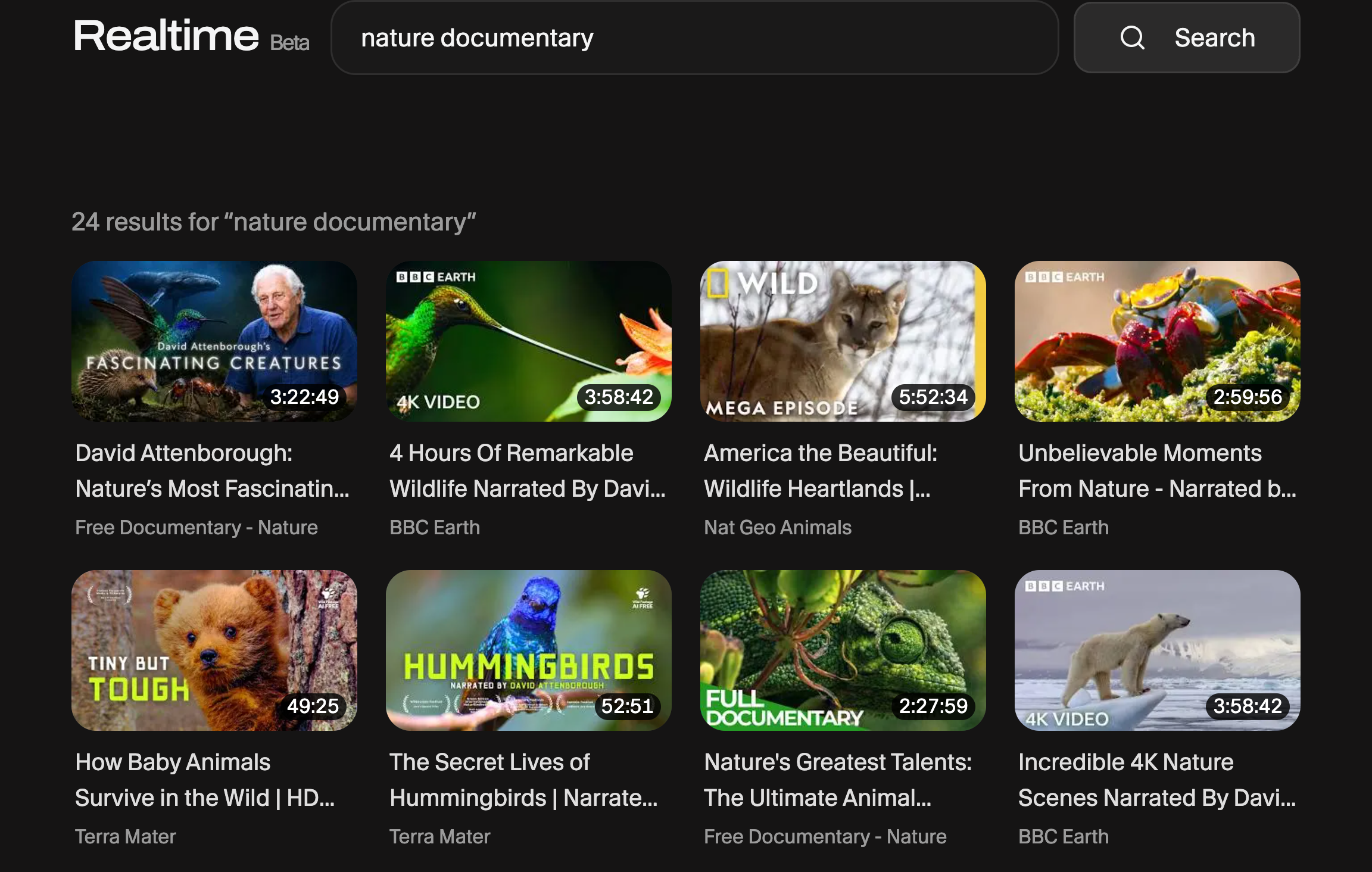
Task: Click the 2:27:59 duration badge
Action: pos(933,706)
